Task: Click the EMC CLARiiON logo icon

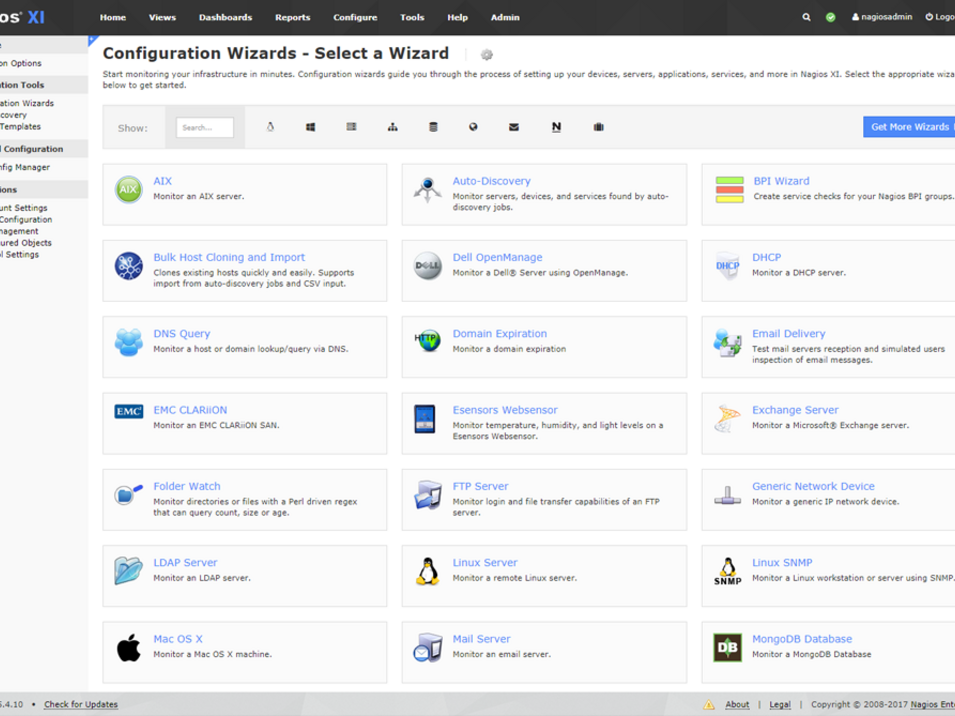Action: click(129, 412)
